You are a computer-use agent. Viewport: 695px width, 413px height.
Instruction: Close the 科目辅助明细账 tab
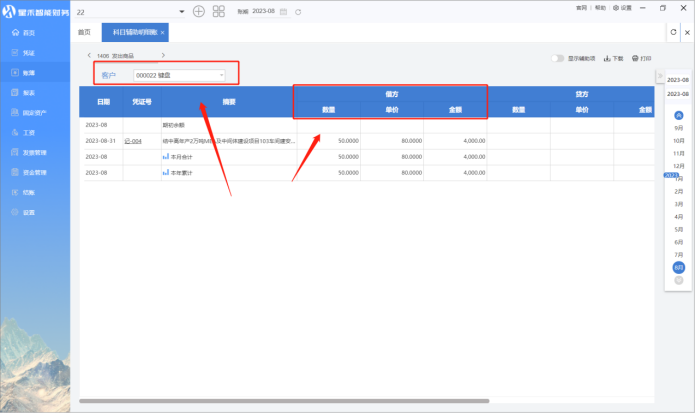click(x=162, y=33)
